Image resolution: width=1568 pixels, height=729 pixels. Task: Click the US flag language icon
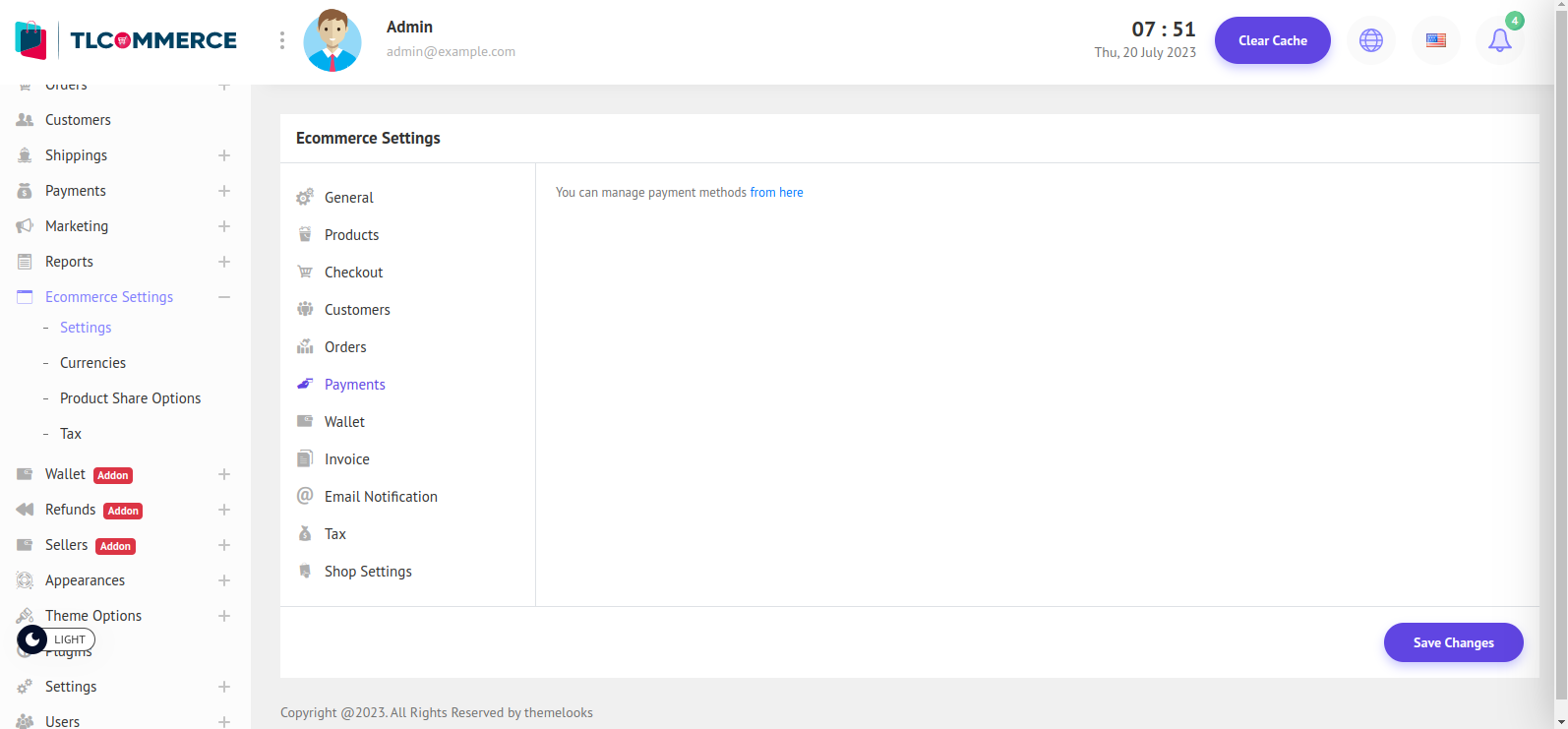click(1435, 41)
